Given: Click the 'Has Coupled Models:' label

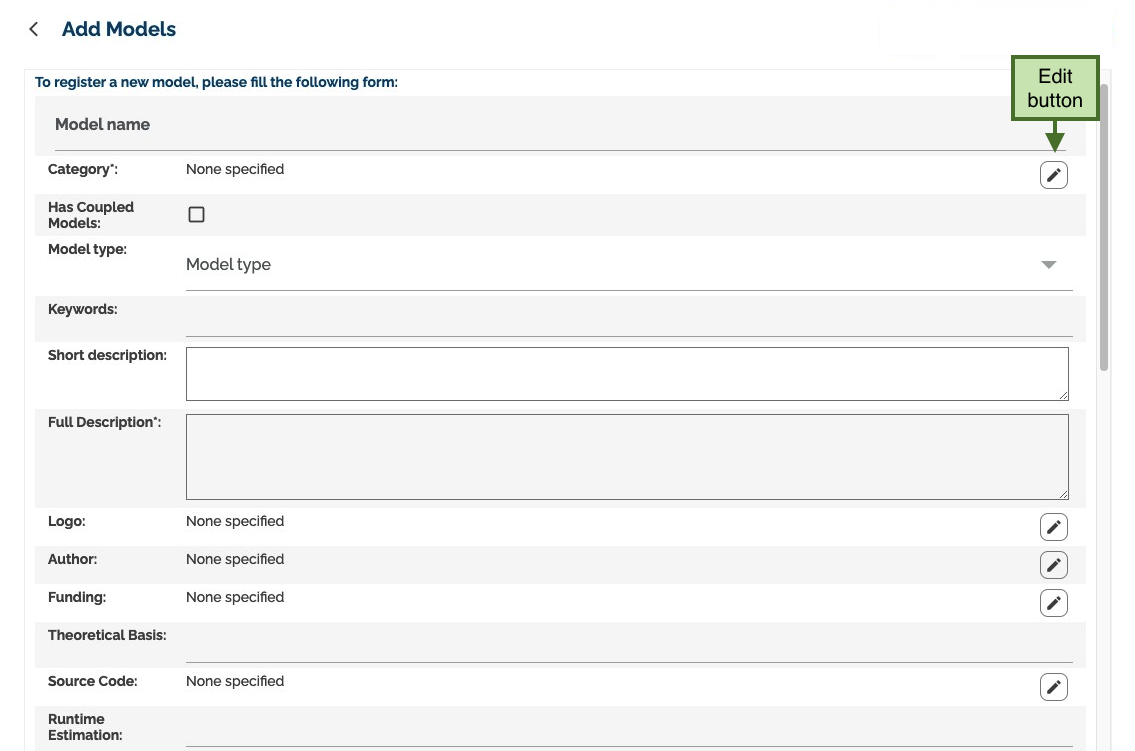Looking at the screenshot, I should point(90,215).
